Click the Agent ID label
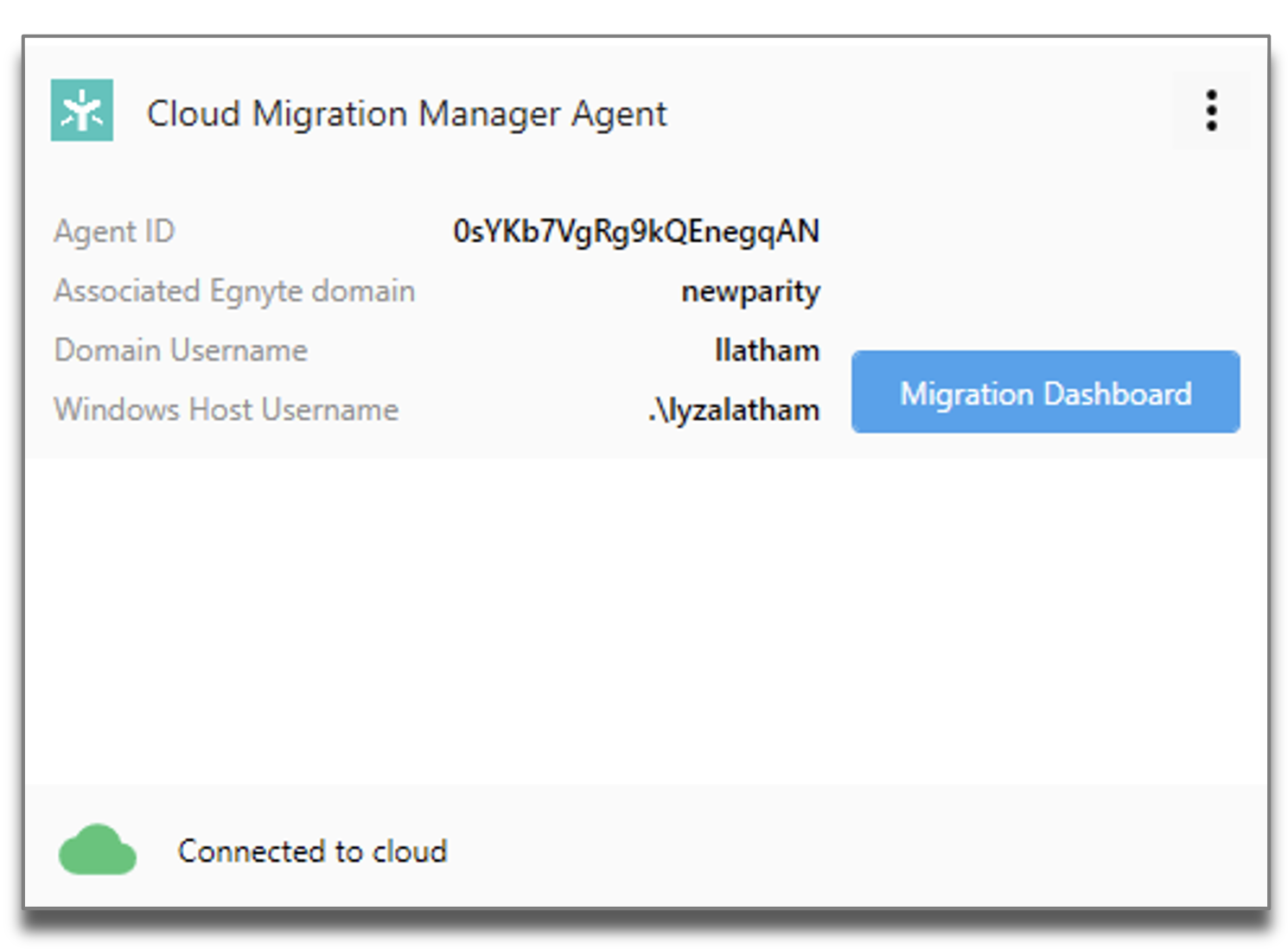Screen dimensions: 1288x949 coord(114,232)
